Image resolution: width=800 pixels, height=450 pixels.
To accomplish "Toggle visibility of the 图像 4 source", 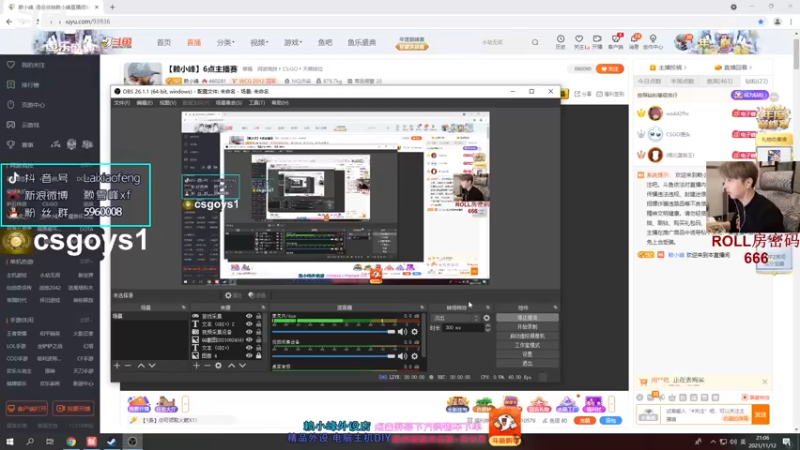I will 249,355.
